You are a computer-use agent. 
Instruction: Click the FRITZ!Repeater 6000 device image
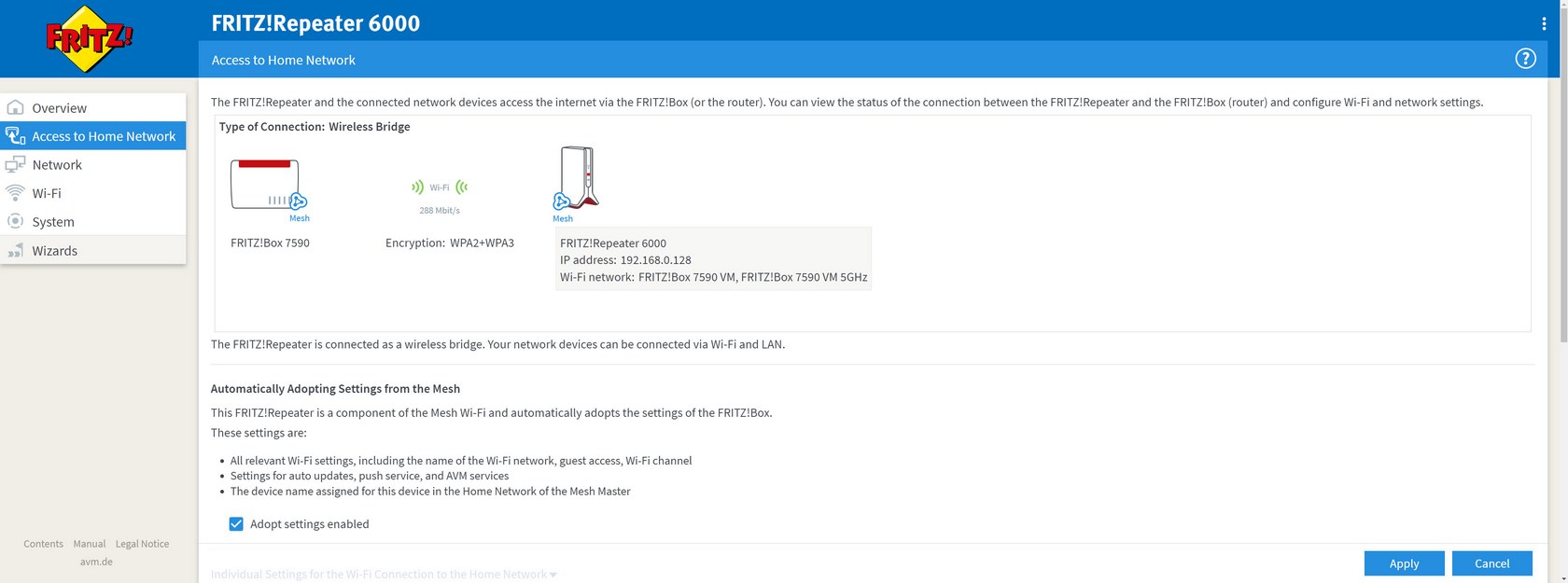coord(578,176)
